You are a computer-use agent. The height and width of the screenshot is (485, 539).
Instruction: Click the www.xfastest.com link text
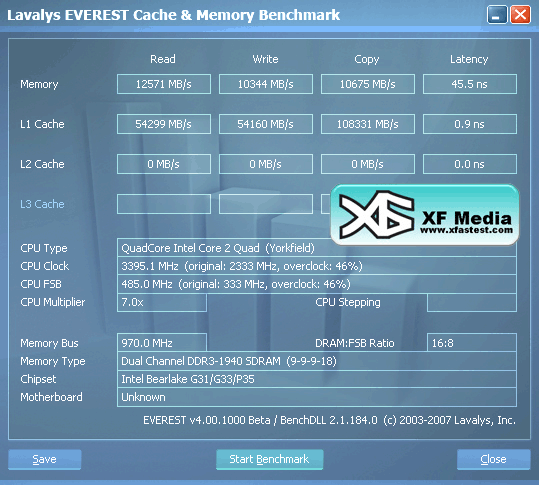[x=466, y=230]
